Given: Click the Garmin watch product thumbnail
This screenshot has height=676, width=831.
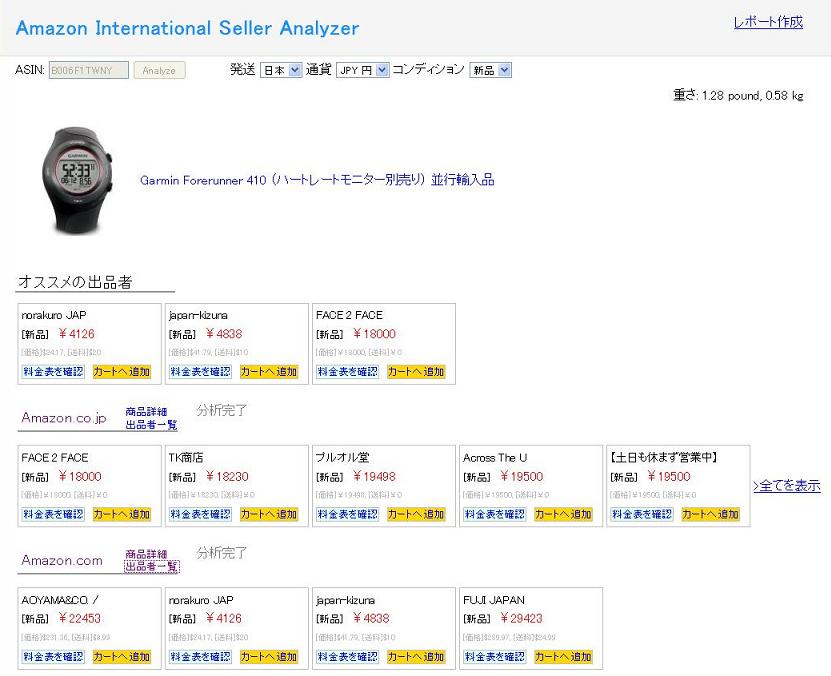Looking at the screenshot, I should [77, 180].
